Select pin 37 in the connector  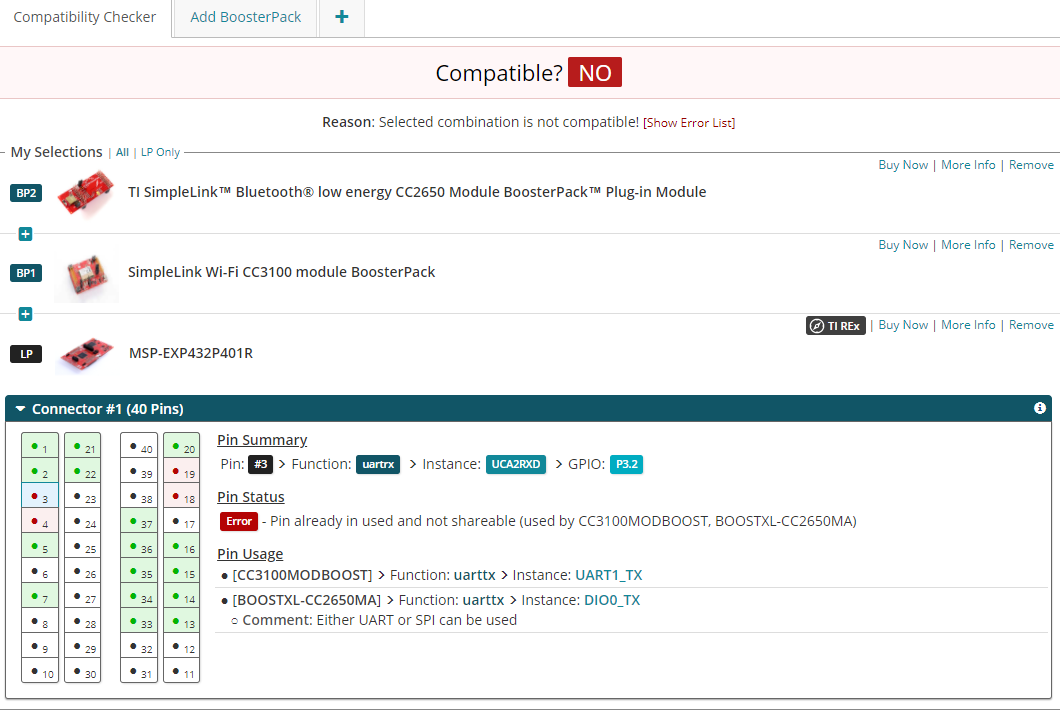coord(139,521)
